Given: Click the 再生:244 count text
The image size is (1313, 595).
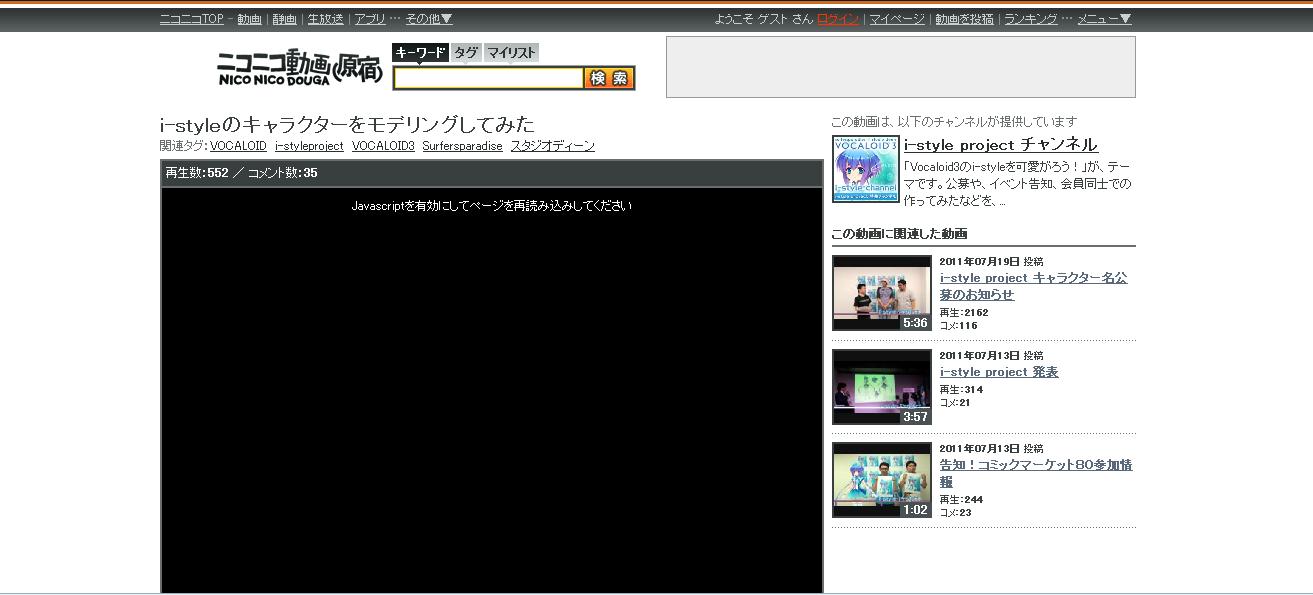Looking at the screenshot, I should click(x=961, y=500).
